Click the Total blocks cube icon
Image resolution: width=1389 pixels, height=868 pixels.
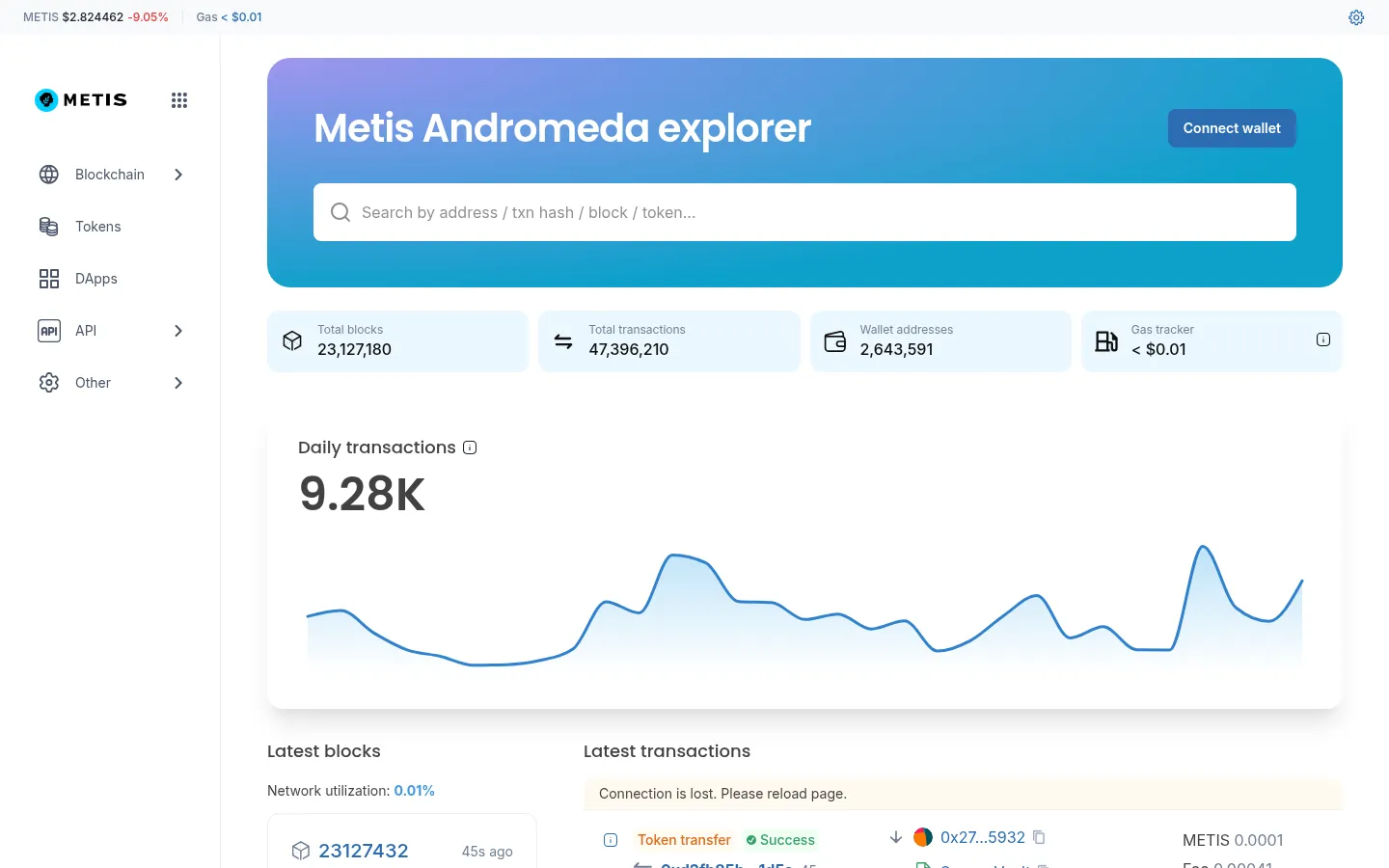click(x=292, y=340)
